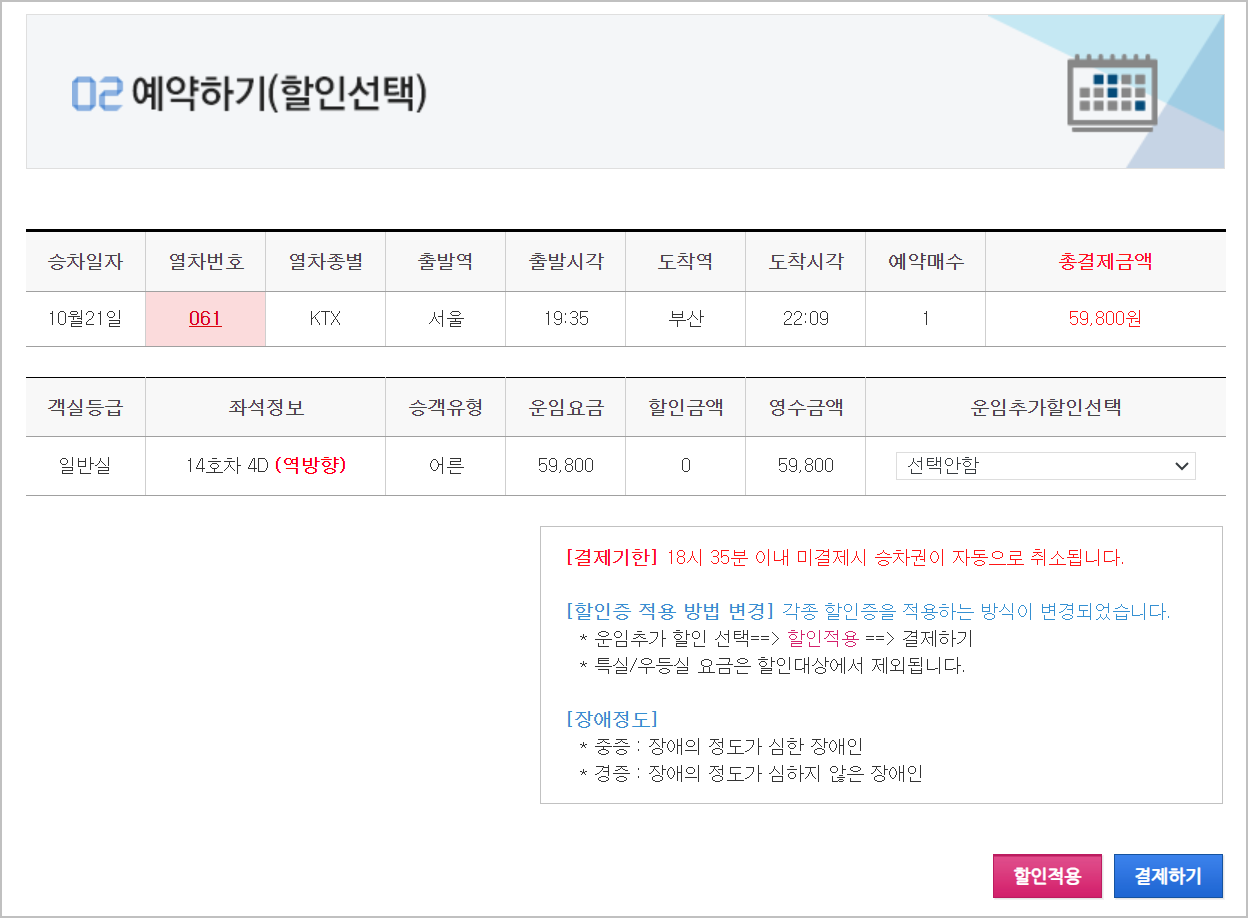Select the 도착시각 column header
This screenshot has height=918, width=1248.
[x=806, y=262]
